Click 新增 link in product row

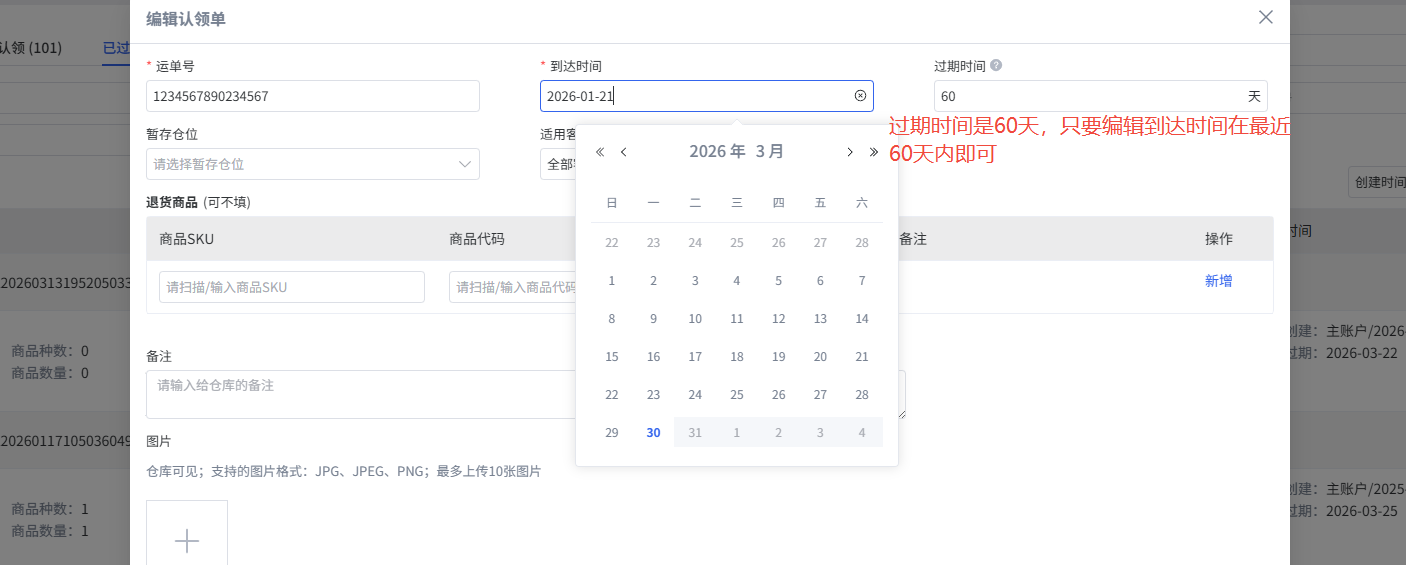[x=1218, y=281]
